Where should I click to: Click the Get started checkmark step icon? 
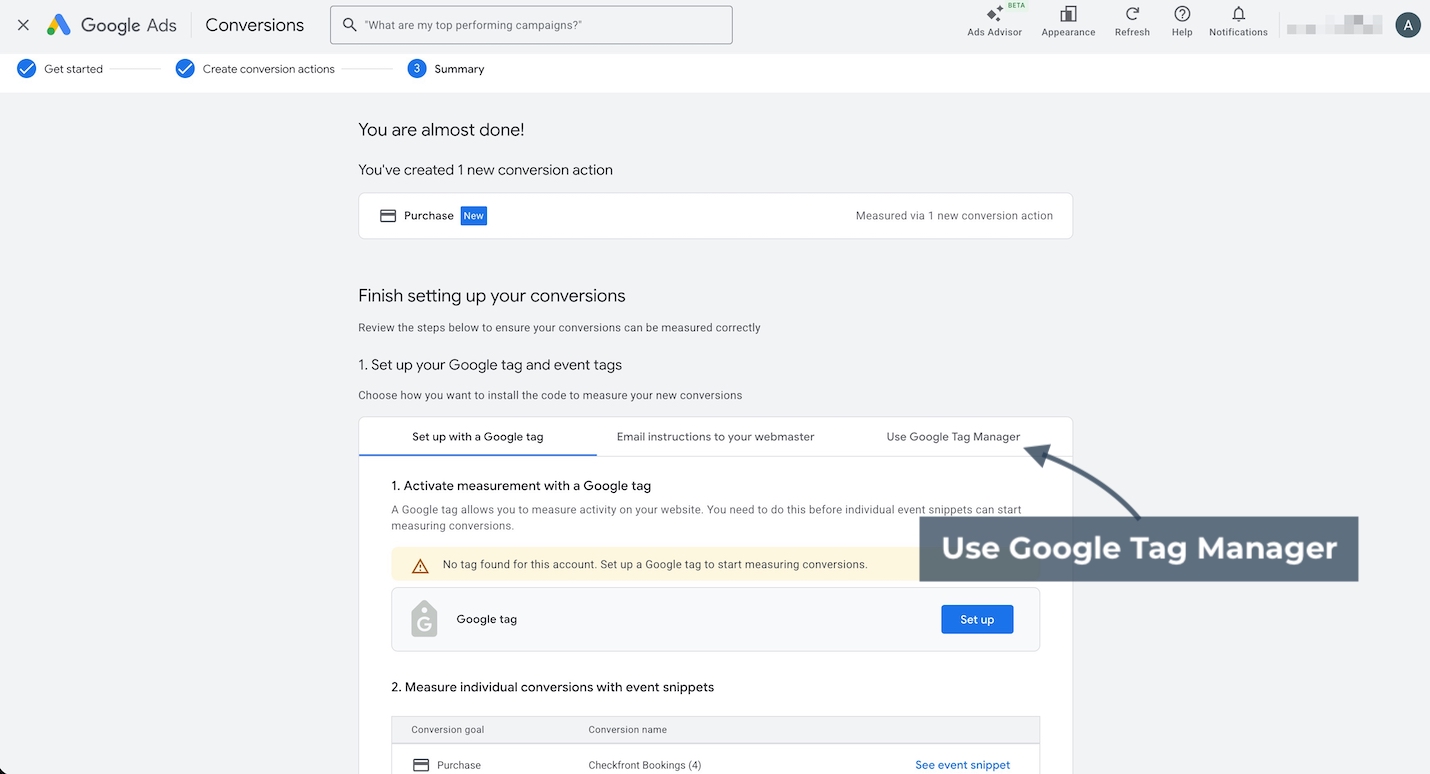27,69
